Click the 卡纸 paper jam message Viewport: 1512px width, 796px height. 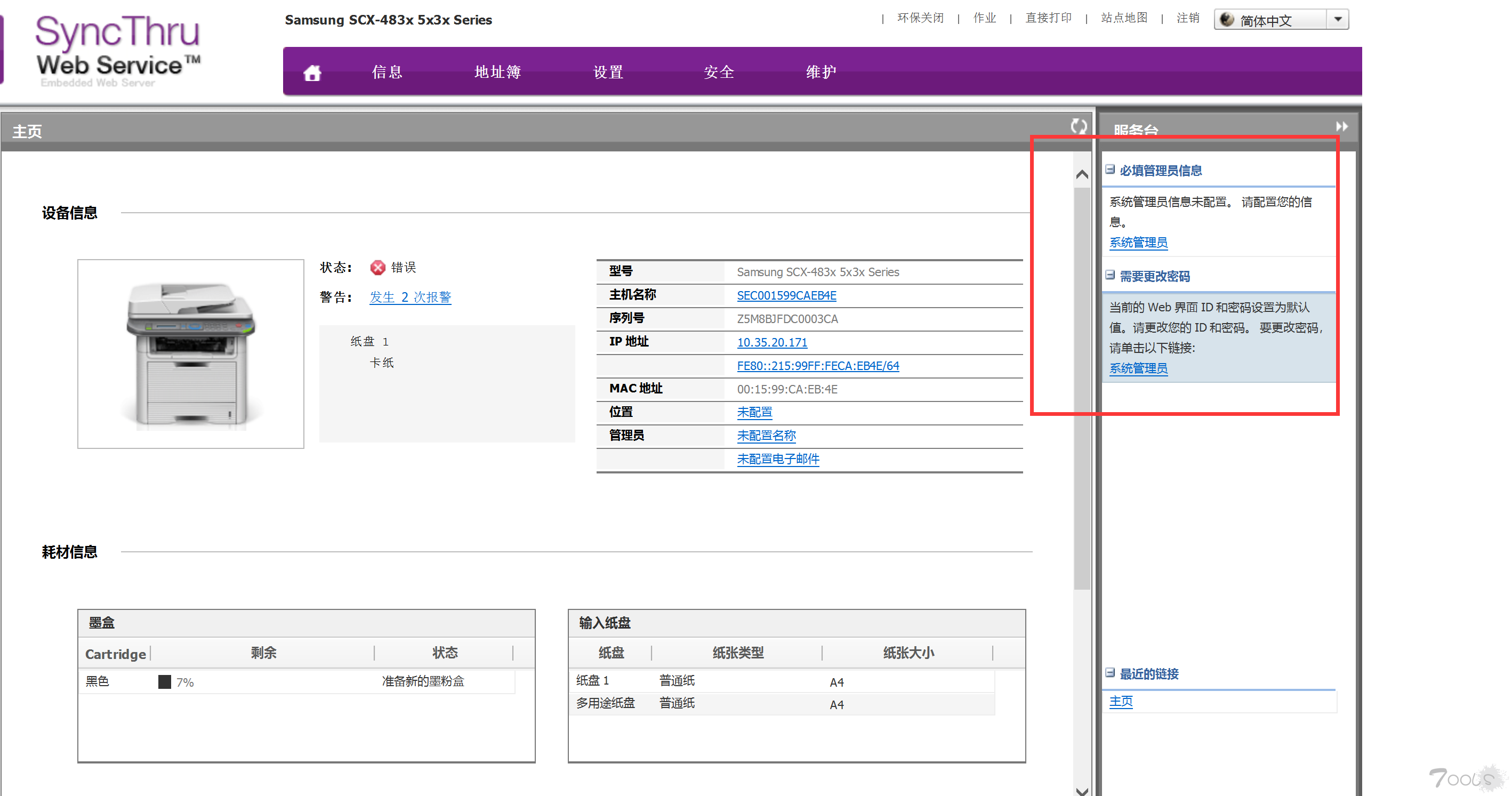(382, 363)
